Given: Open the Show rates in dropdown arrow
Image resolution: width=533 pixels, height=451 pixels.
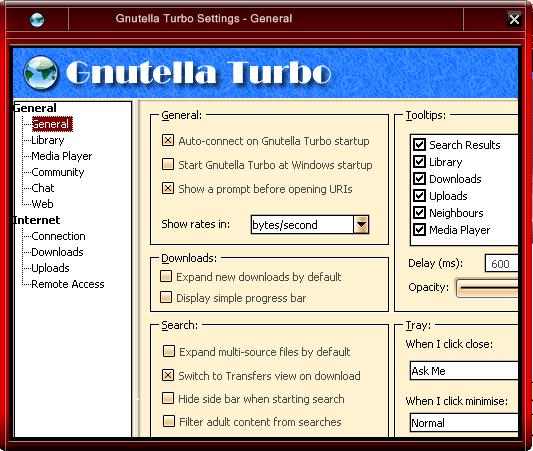Looking at the screenshot, I should pyautogui.click(x=361, y=224).
